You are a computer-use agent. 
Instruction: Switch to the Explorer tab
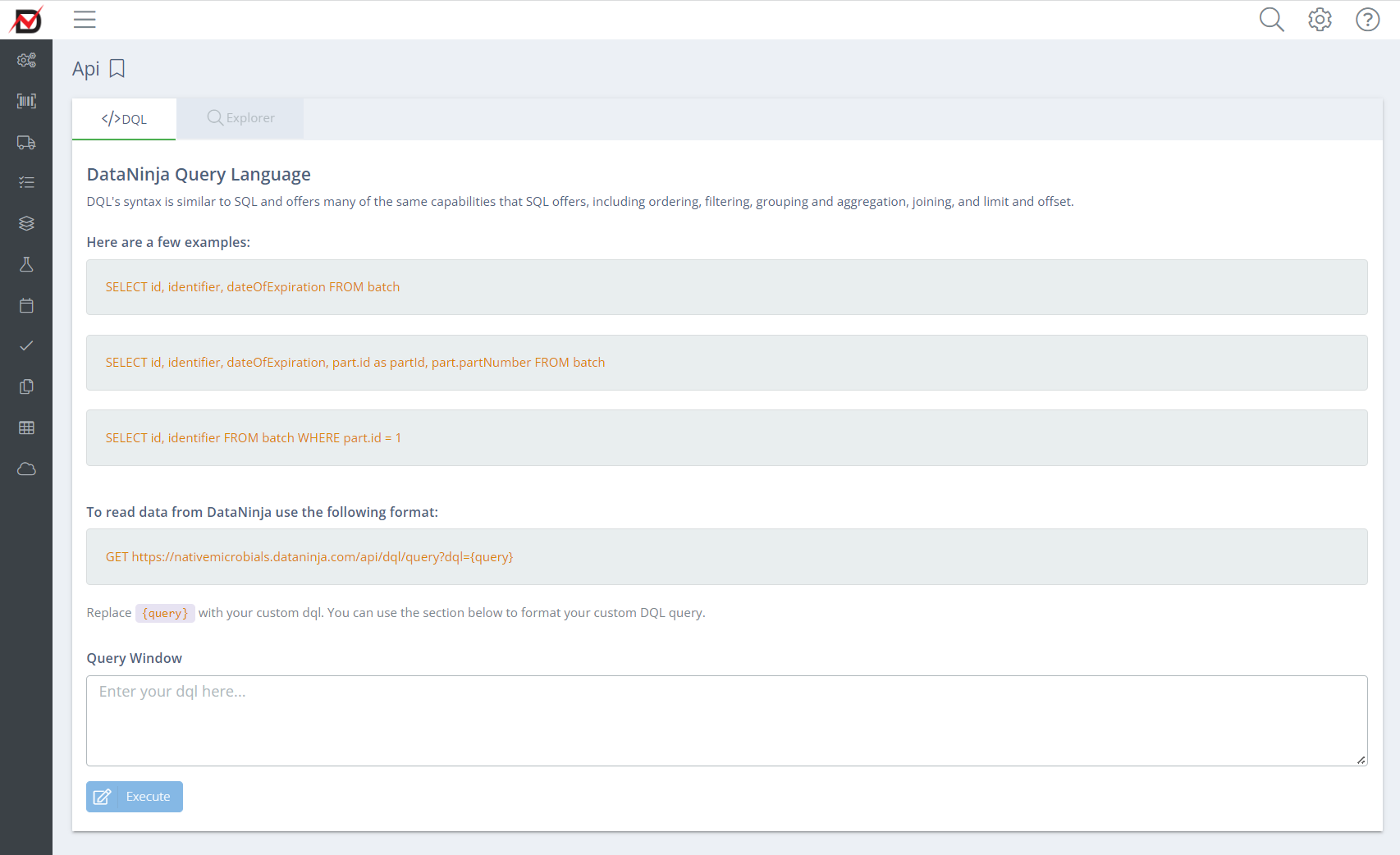tap(240, 118)
